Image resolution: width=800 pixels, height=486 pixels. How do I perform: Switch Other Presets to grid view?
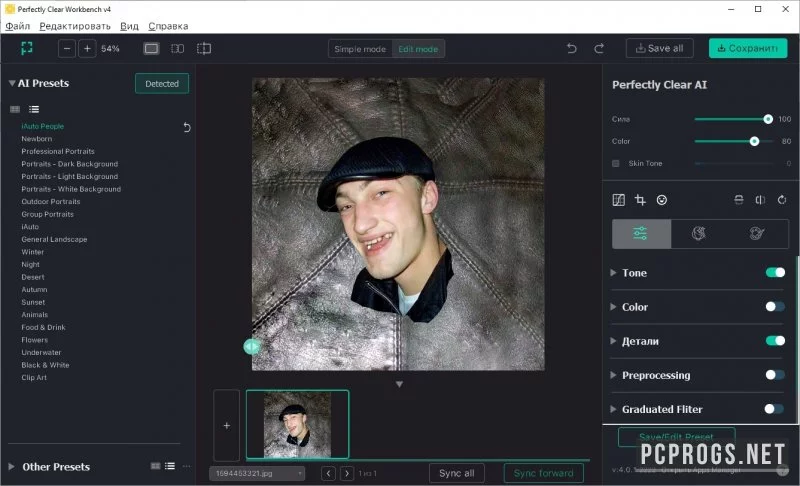click(156, 466)
